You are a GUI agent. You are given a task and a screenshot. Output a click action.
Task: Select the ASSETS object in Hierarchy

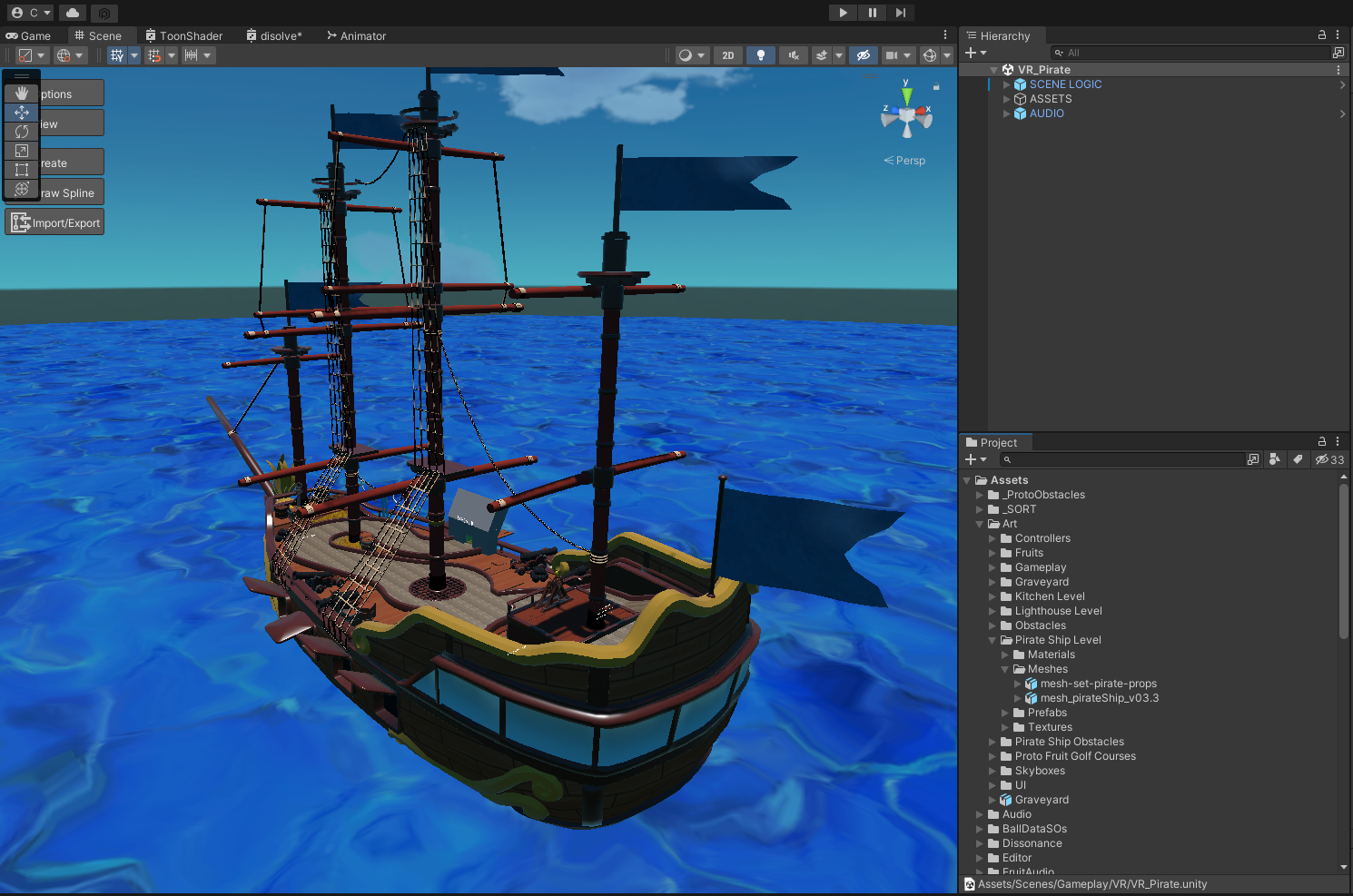point(1051,99)
